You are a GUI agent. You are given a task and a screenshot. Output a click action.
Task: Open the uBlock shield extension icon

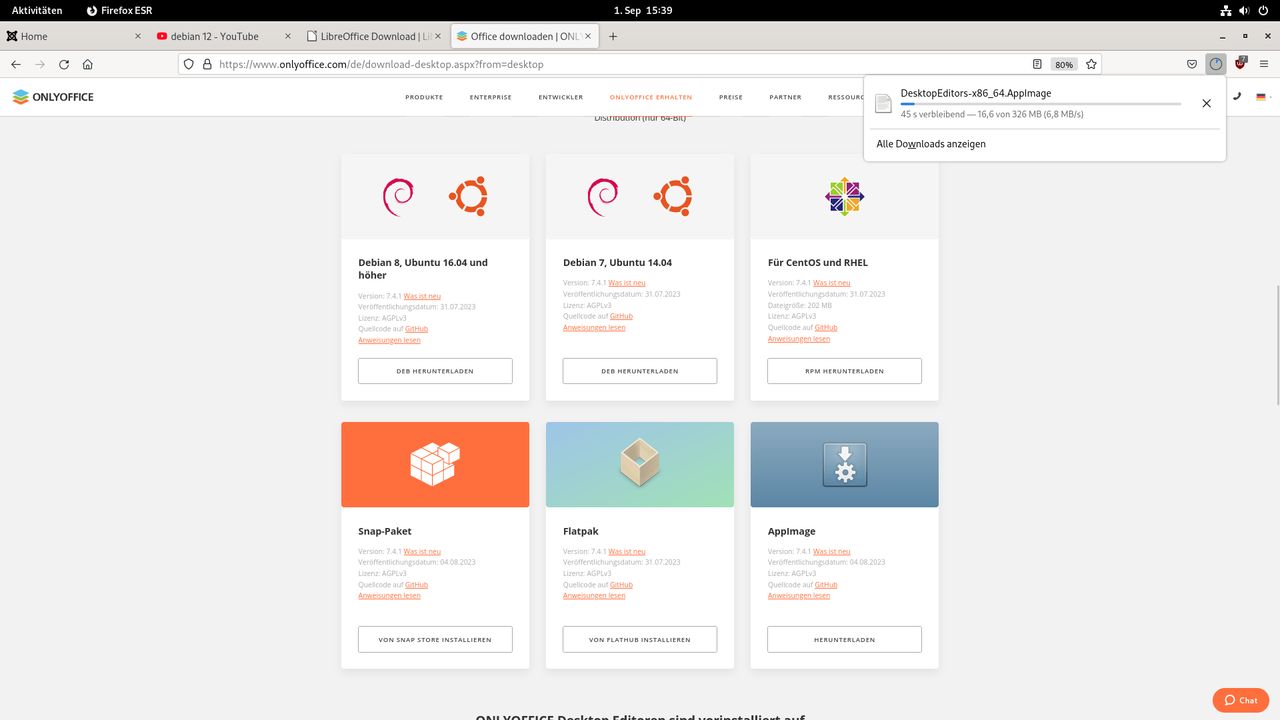click(x=1241, y=64)
